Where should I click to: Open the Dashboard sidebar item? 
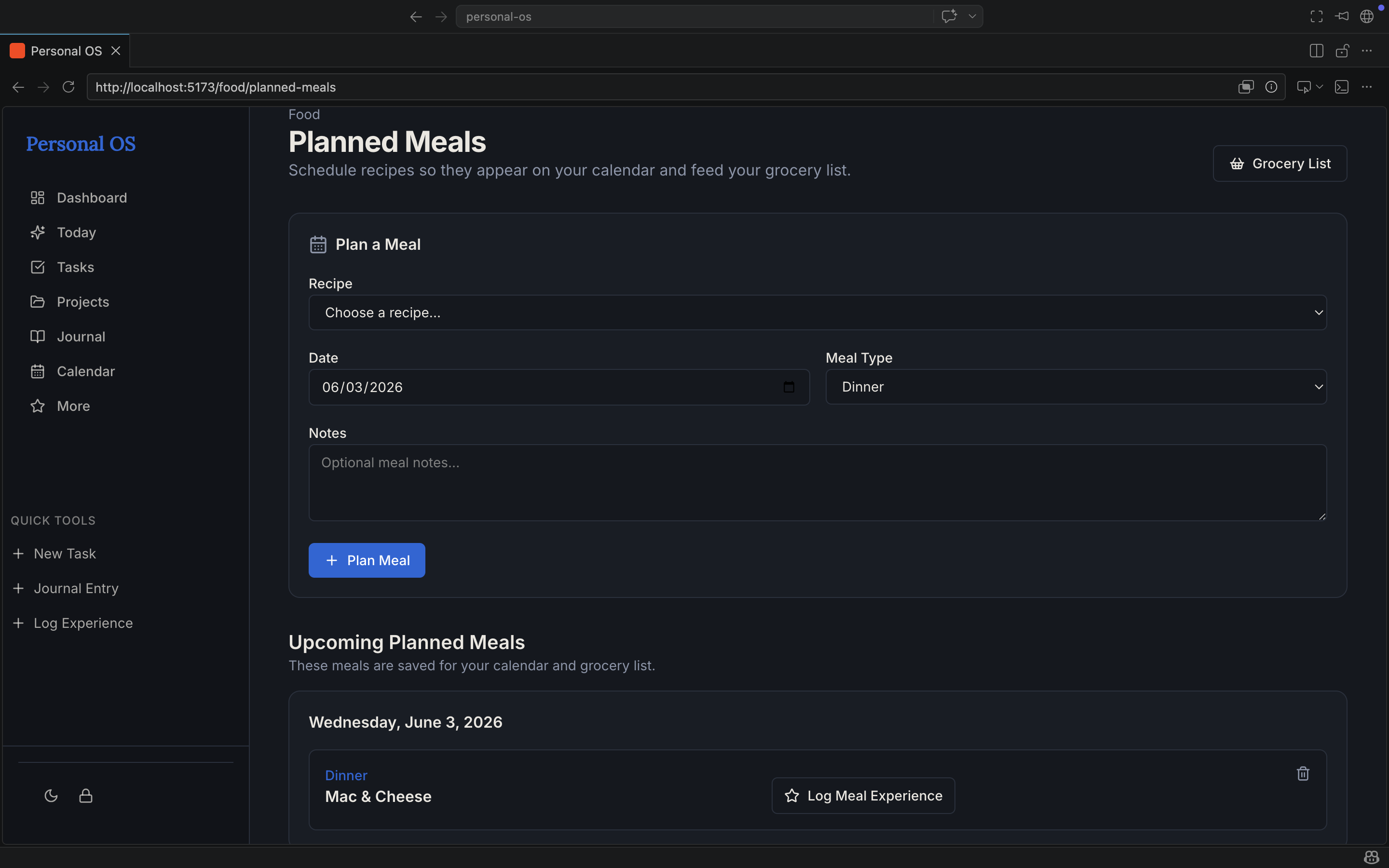78,198
